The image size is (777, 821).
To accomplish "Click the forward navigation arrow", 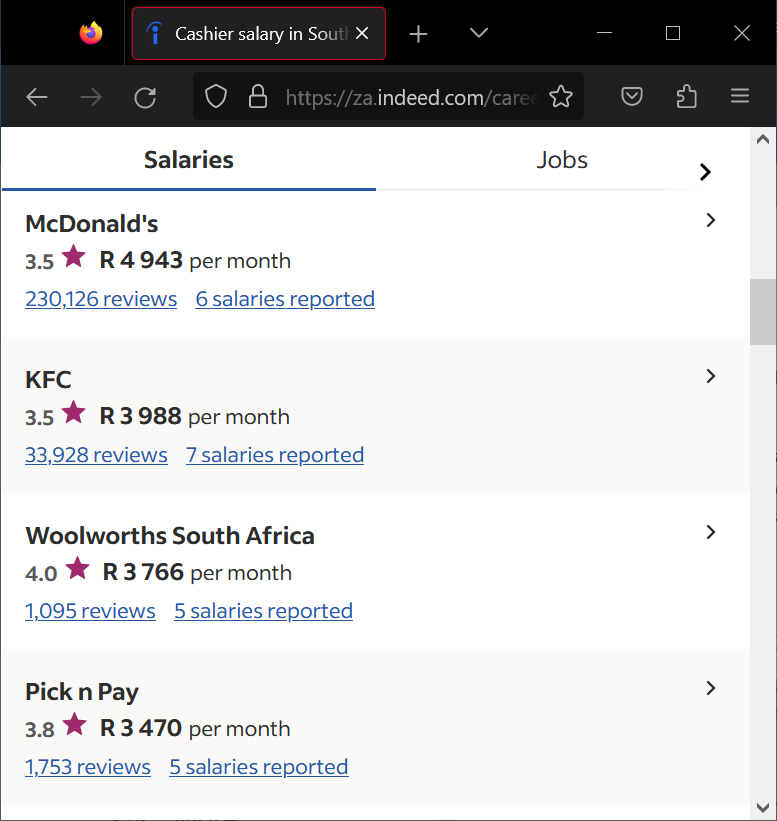I will [x=91, y=97].
